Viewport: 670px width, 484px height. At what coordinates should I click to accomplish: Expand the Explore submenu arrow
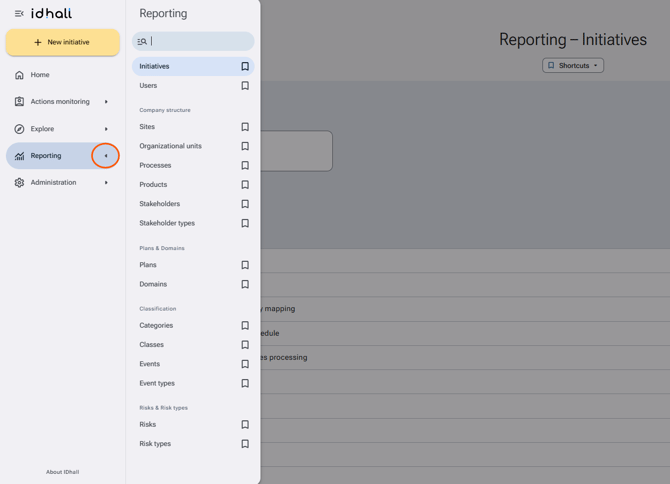(x=106, y=129)
